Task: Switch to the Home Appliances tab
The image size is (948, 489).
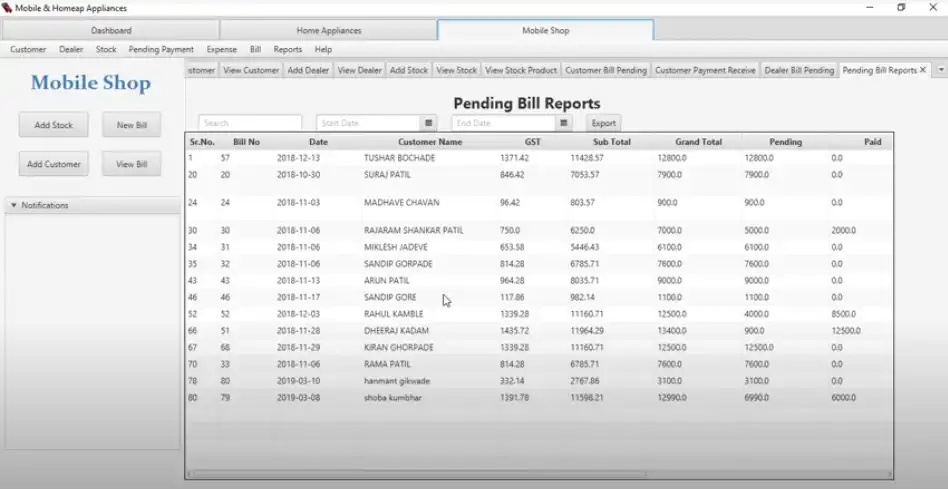Action: pyautogui.click(x=328, y=30)
